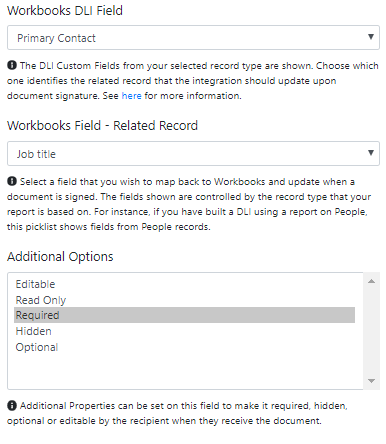The height and width of the screenshot is (444, 386).
Task: Click arrow of Workbooks DLI Field select
Action: point(371,37)
